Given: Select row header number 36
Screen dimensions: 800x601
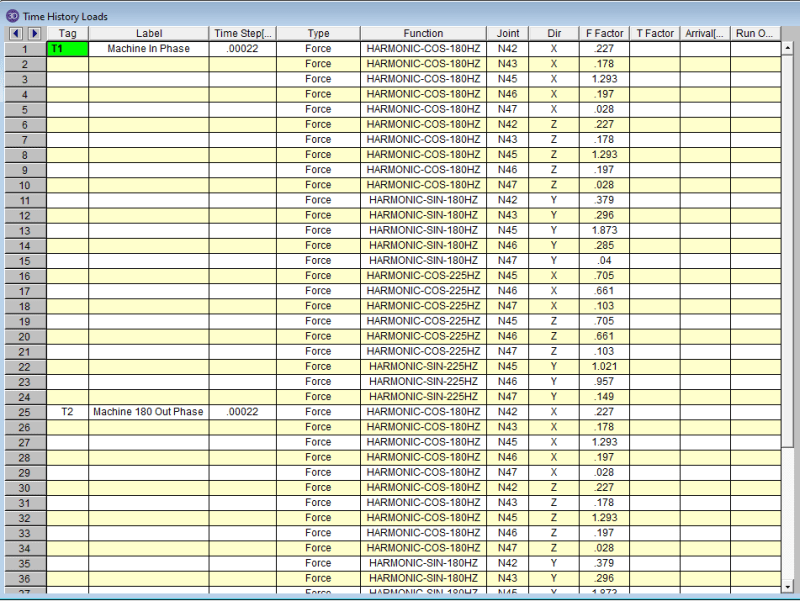Looking at the screenshot, I should 25,579.
